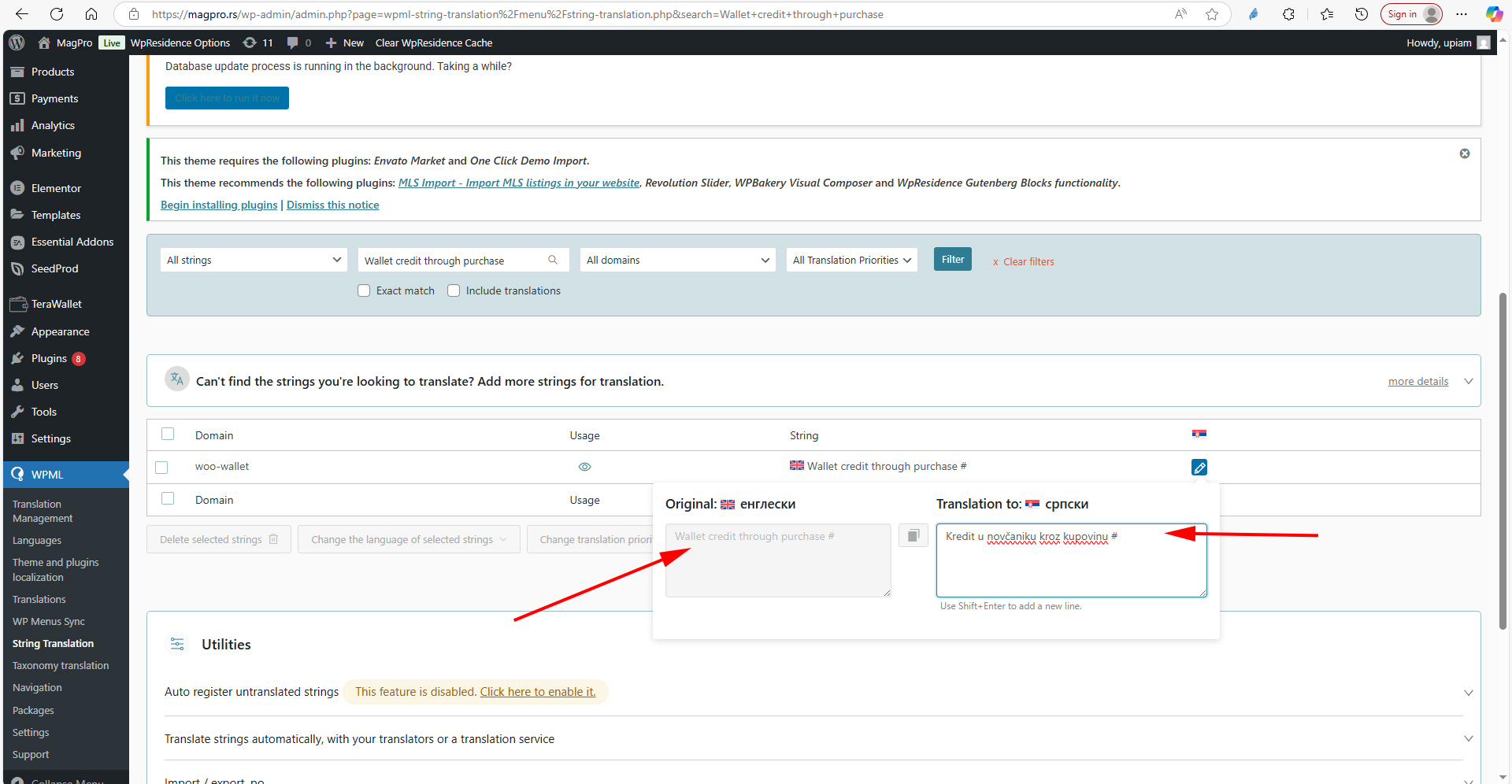This screenshot has width=1512, height=784.
Task: Click here to enable it link
Action: 538,692
